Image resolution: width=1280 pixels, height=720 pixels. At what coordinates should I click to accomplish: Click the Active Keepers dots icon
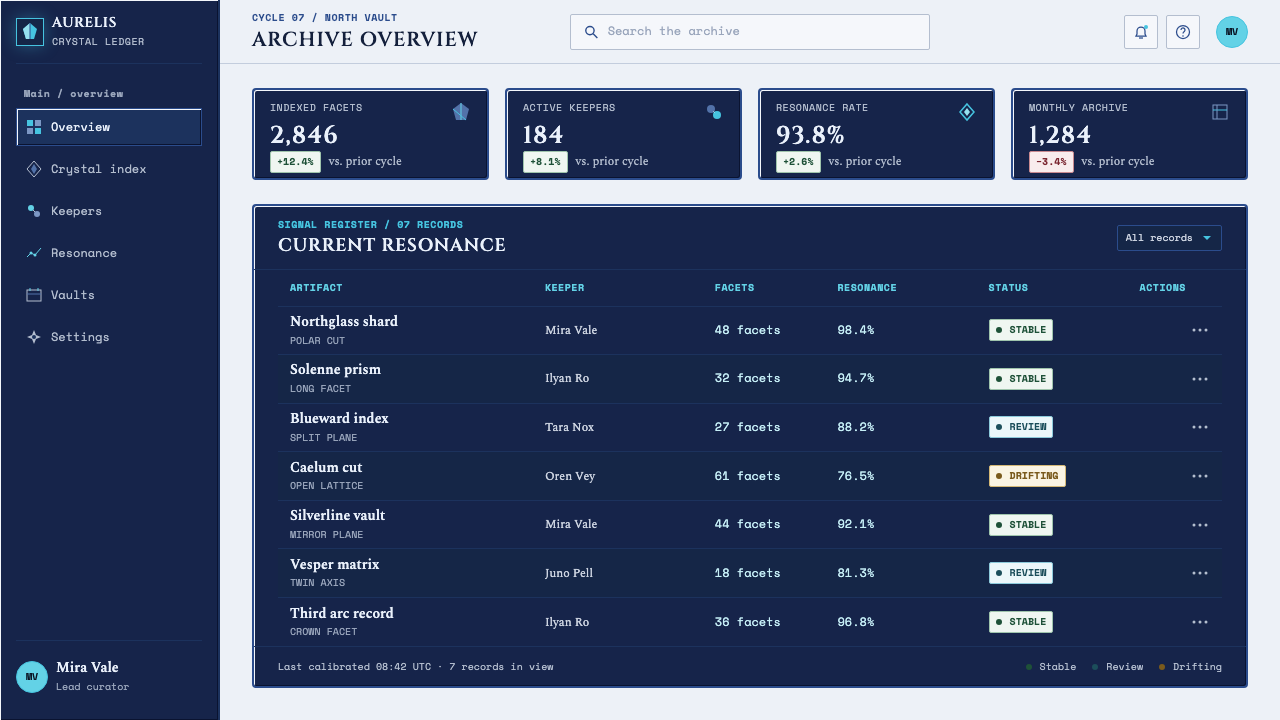[x=714, y=112]
